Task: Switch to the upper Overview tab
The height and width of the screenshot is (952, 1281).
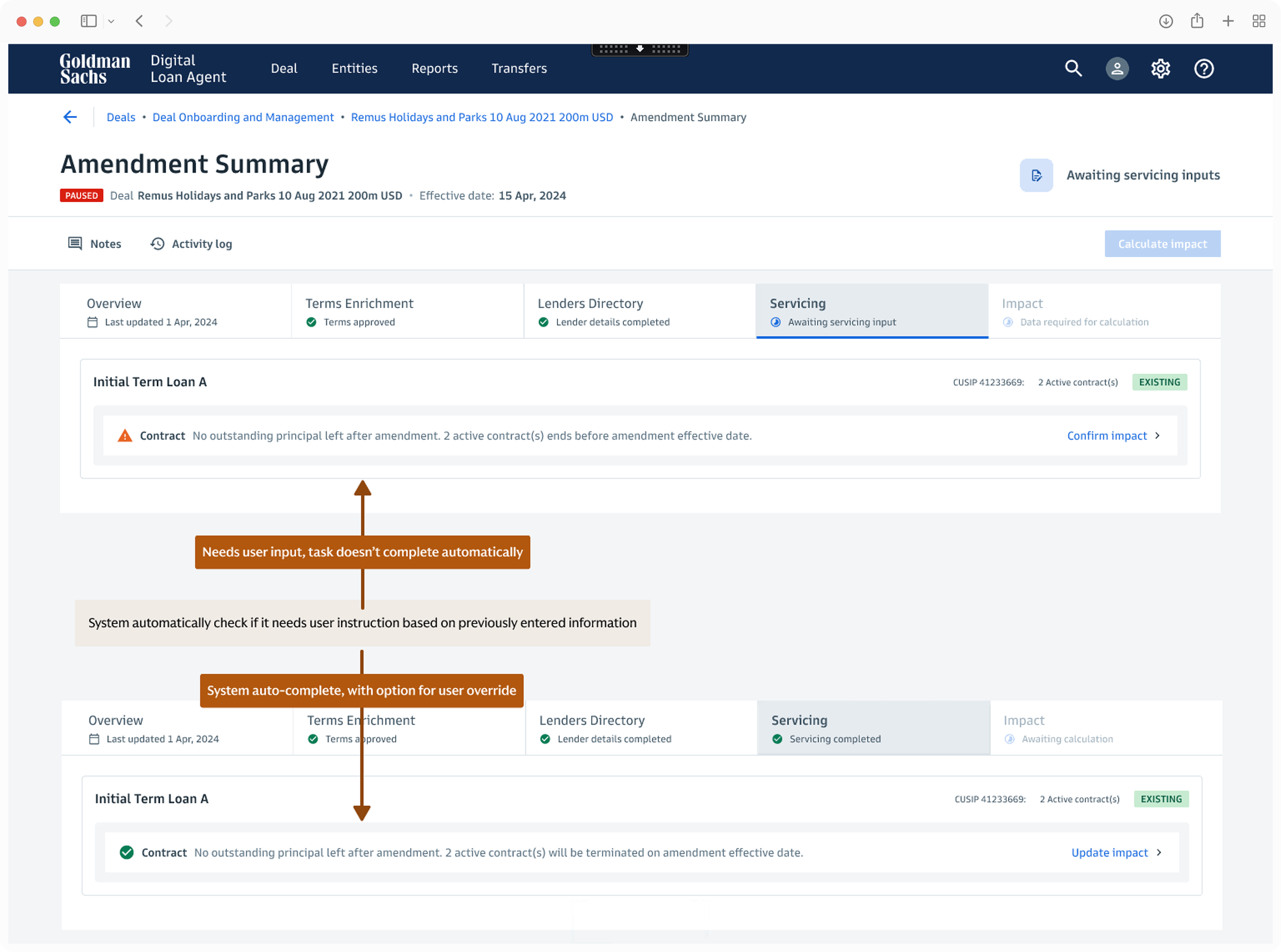Action: click(175, 311)
